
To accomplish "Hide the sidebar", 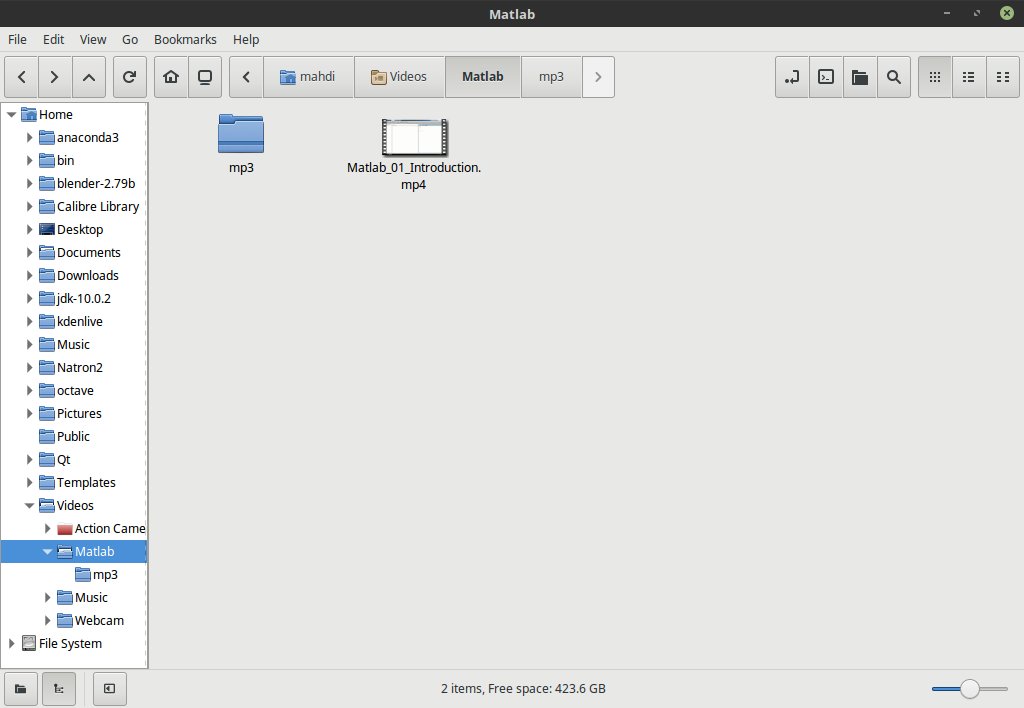I will (110, 688).
